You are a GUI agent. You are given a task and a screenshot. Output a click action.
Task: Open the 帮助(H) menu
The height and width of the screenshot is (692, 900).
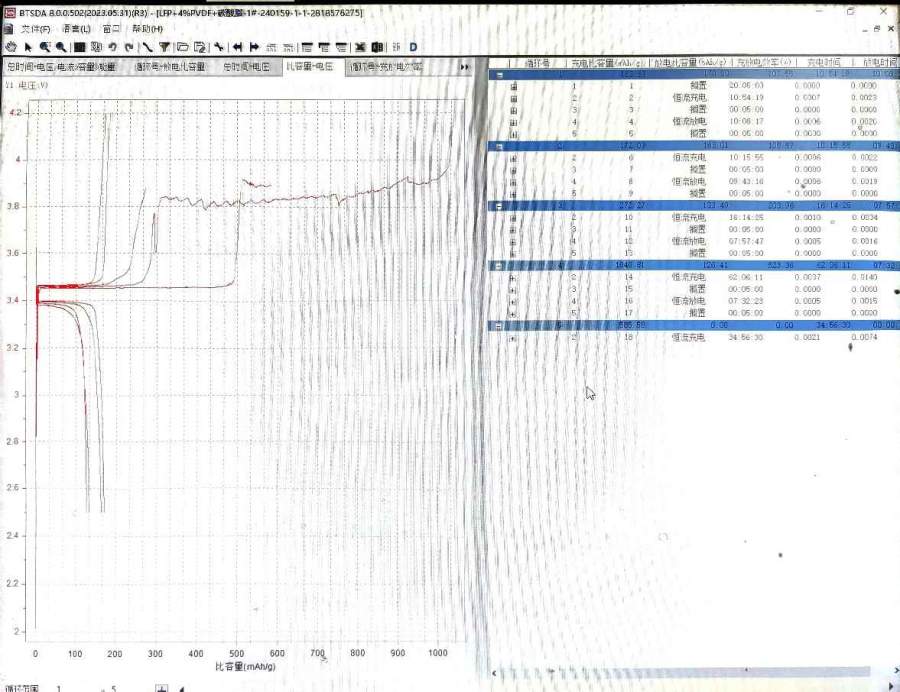click(148, 29)
